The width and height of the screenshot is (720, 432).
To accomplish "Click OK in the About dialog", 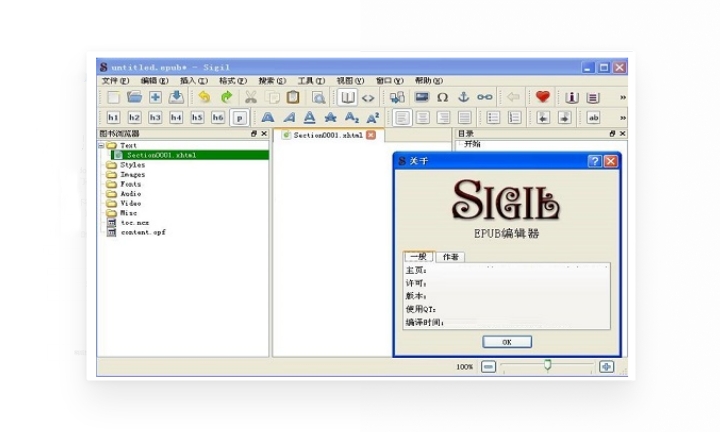I will coord(507,342).
